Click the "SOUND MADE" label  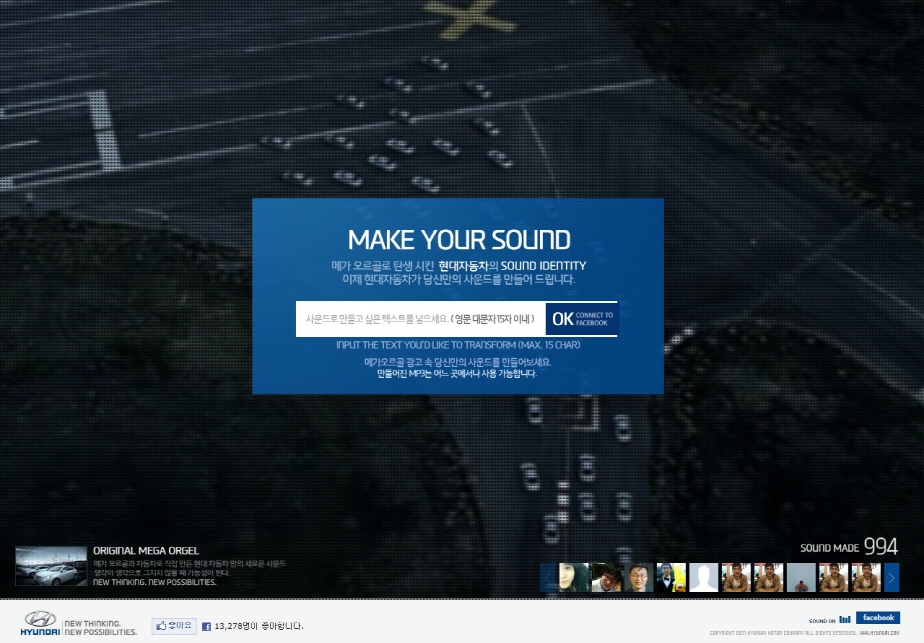point(829,548)
